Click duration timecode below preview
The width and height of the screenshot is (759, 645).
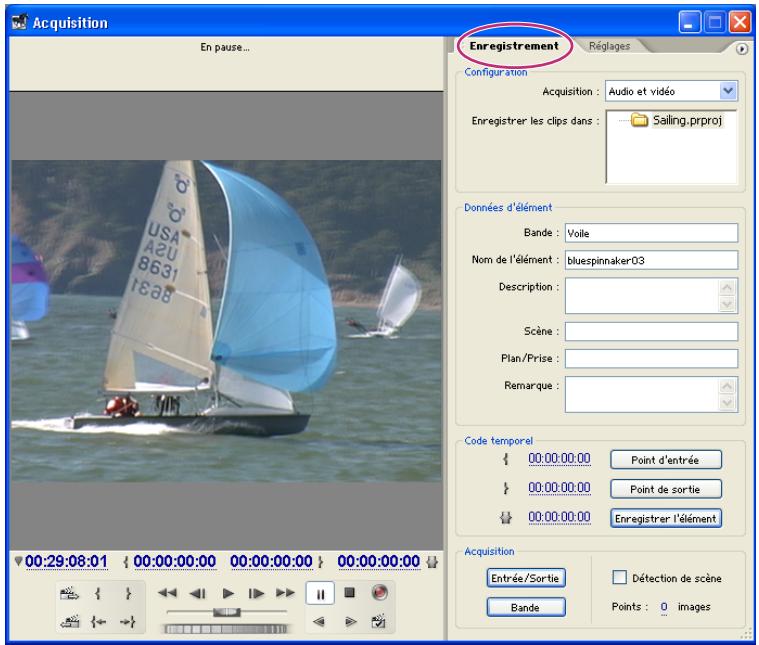point(379,562)
